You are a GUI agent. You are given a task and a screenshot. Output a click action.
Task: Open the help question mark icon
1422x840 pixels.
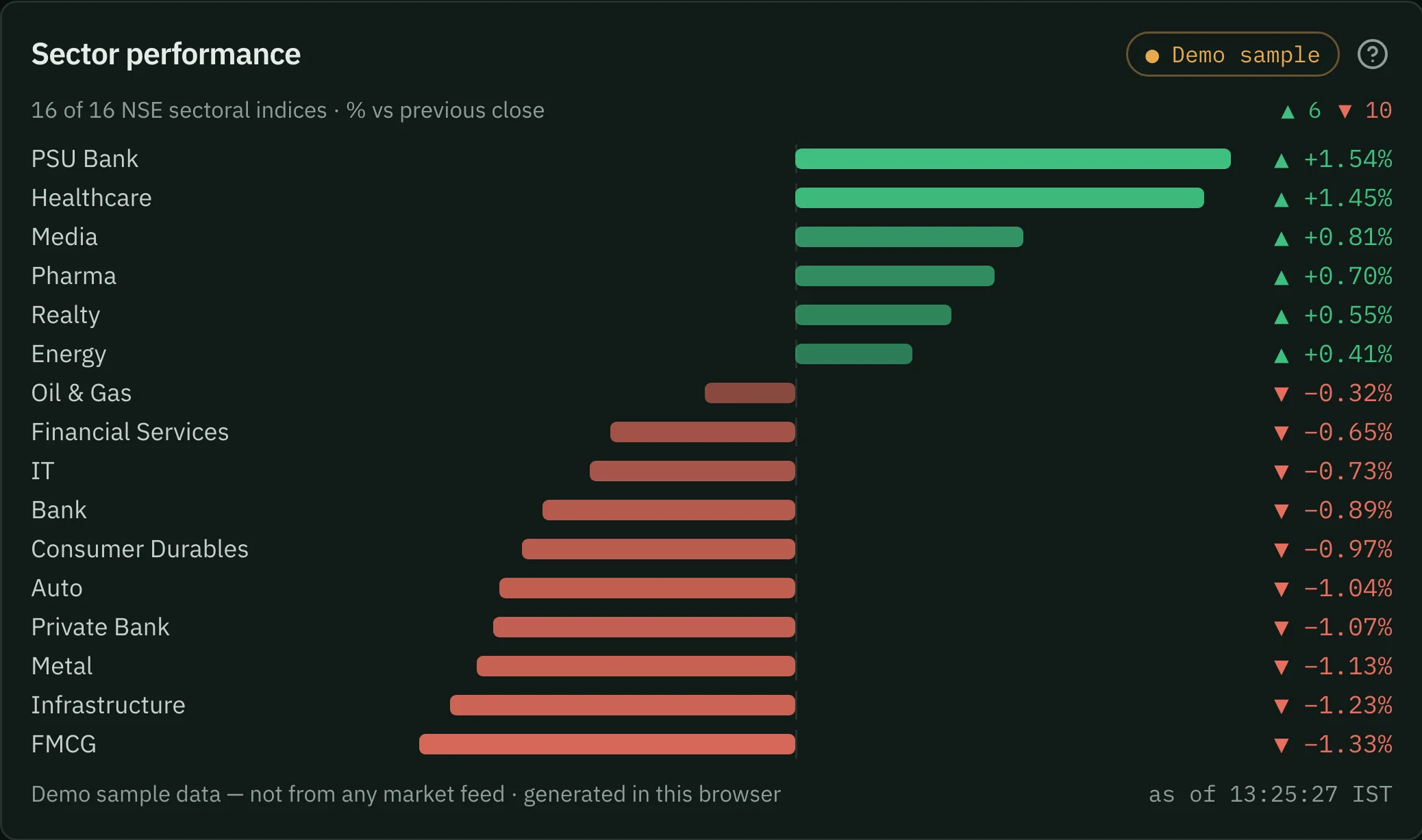[x=1372, y=55]
